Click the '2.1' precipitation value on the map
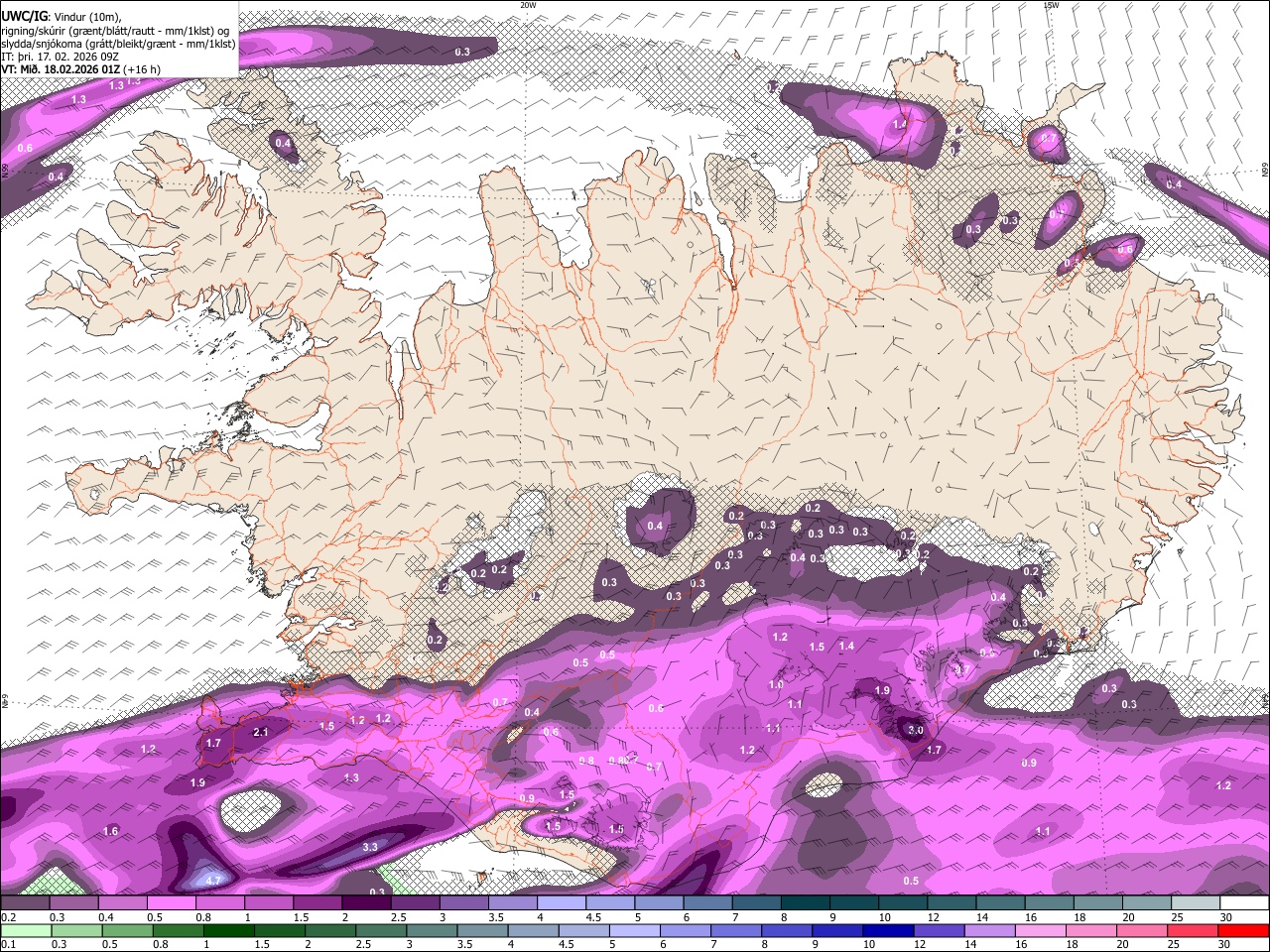The height and width of the screenshot is (952, 1270). [261, 732]
